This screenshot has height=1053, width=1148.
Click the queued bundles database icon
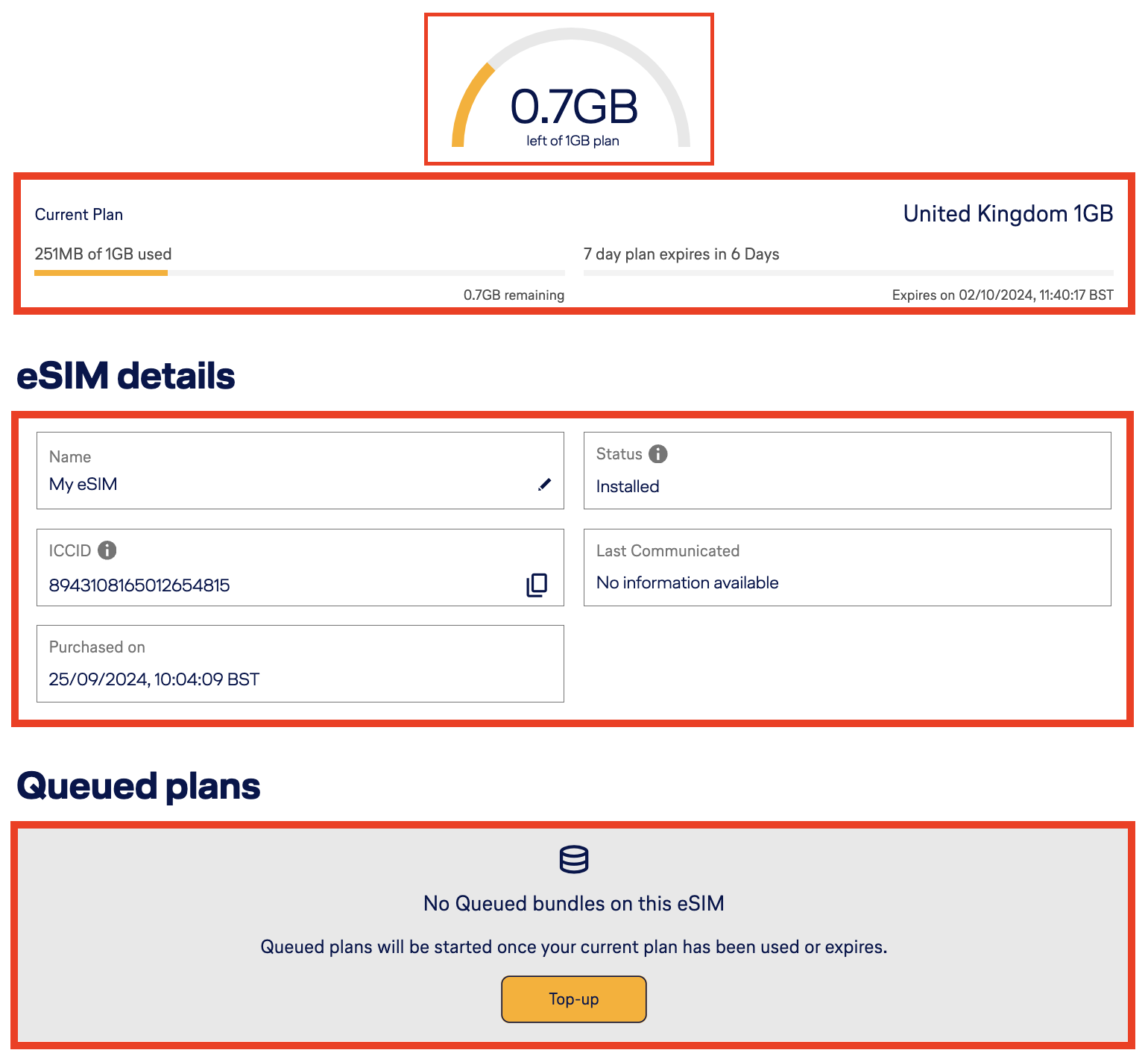574,859
